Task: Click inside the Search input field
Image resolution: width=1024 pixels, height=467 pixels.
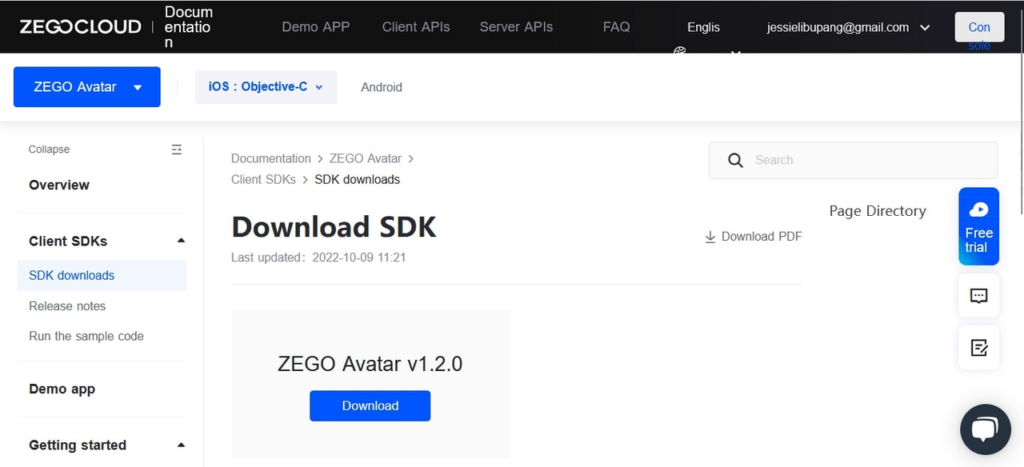Action: (x=853, y=160)
